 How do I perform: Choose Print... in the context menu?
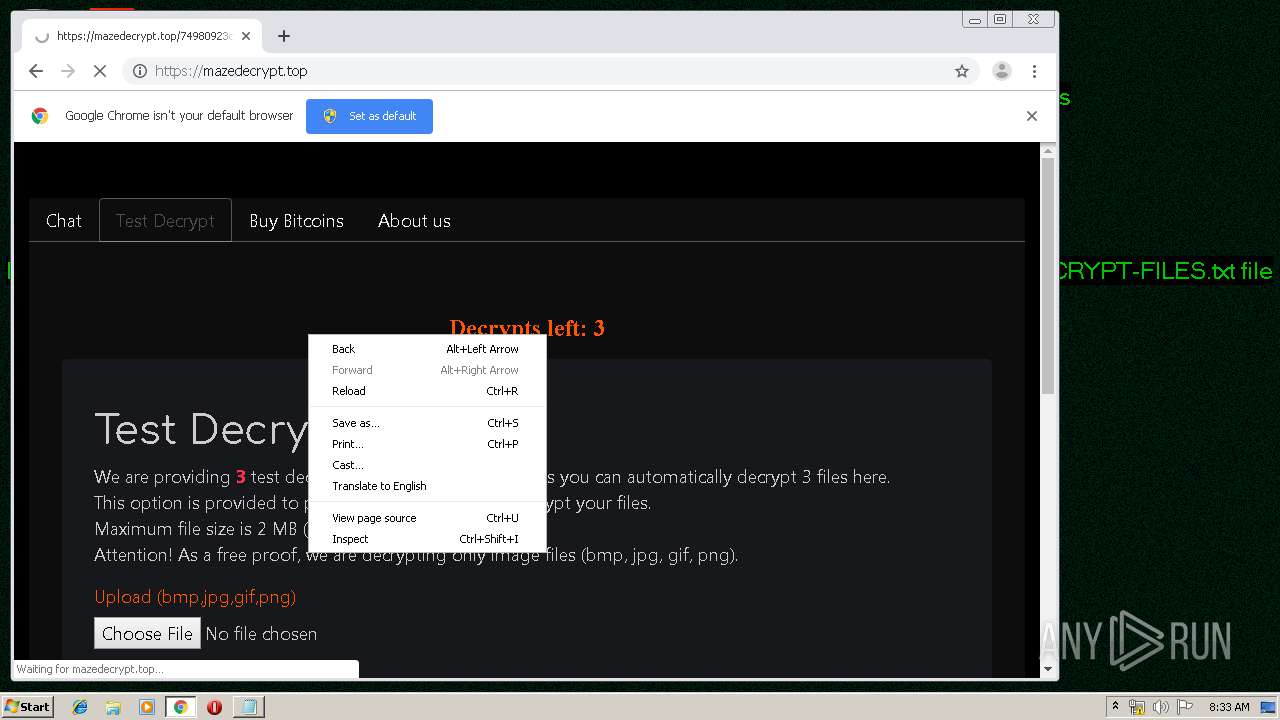coord(427,444)
